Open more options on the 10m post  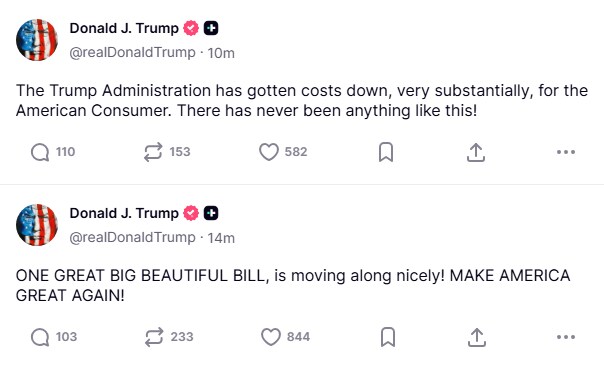coord(566,152)
